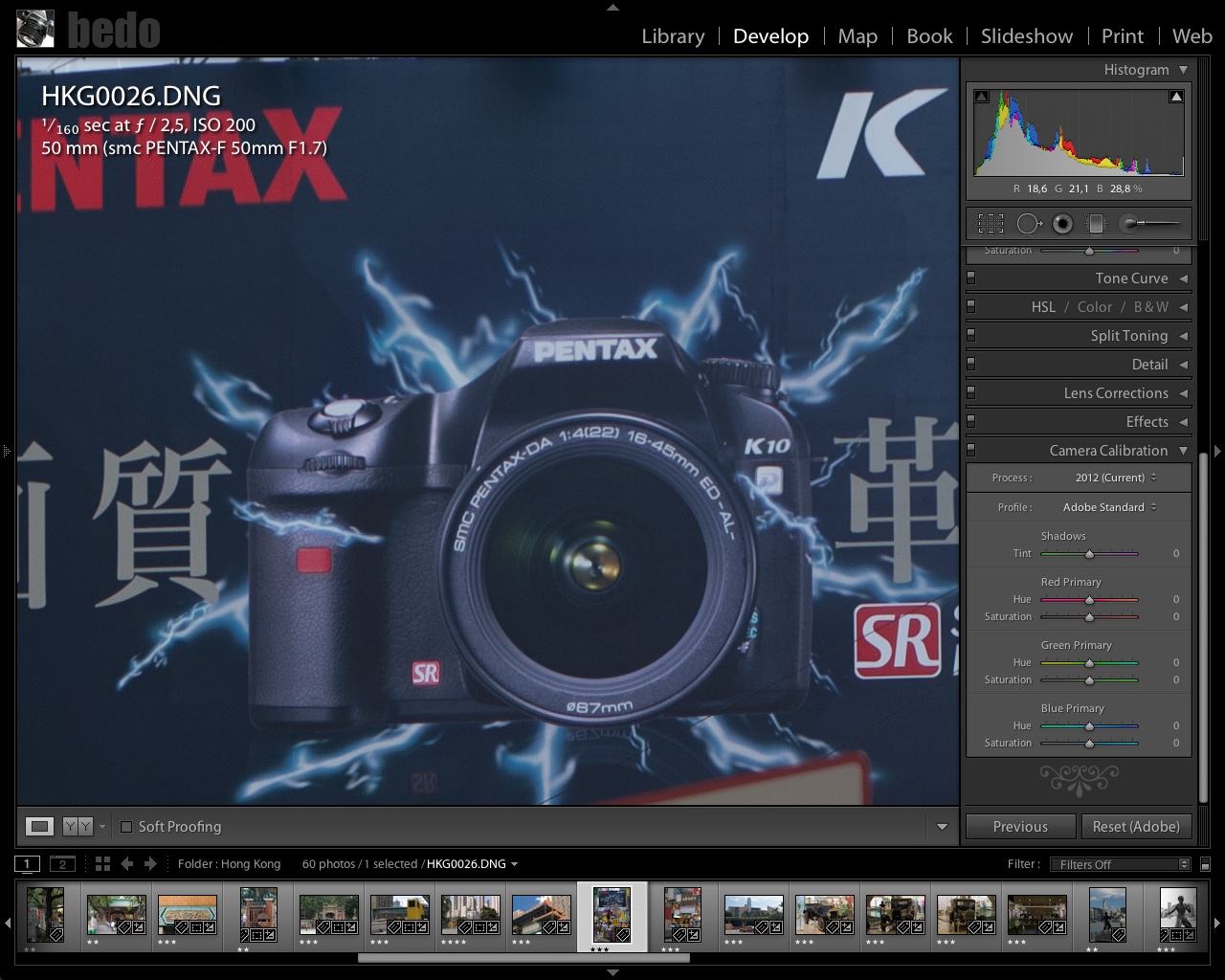Expand the Split Toning panel
The width and height of the screenshot is (1225, 980).
(x=1184, y=336)
